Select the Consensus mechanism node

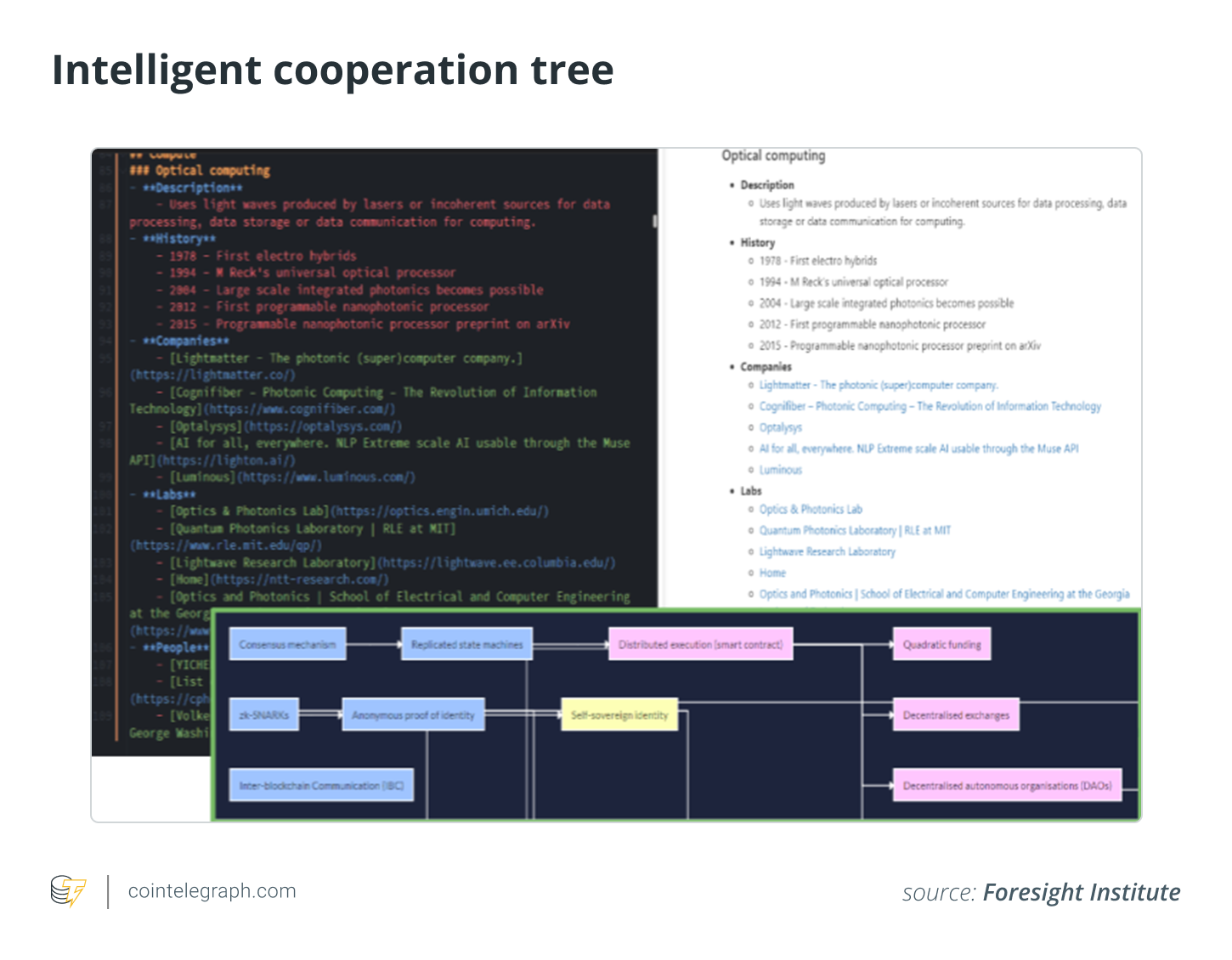(287, 645)
